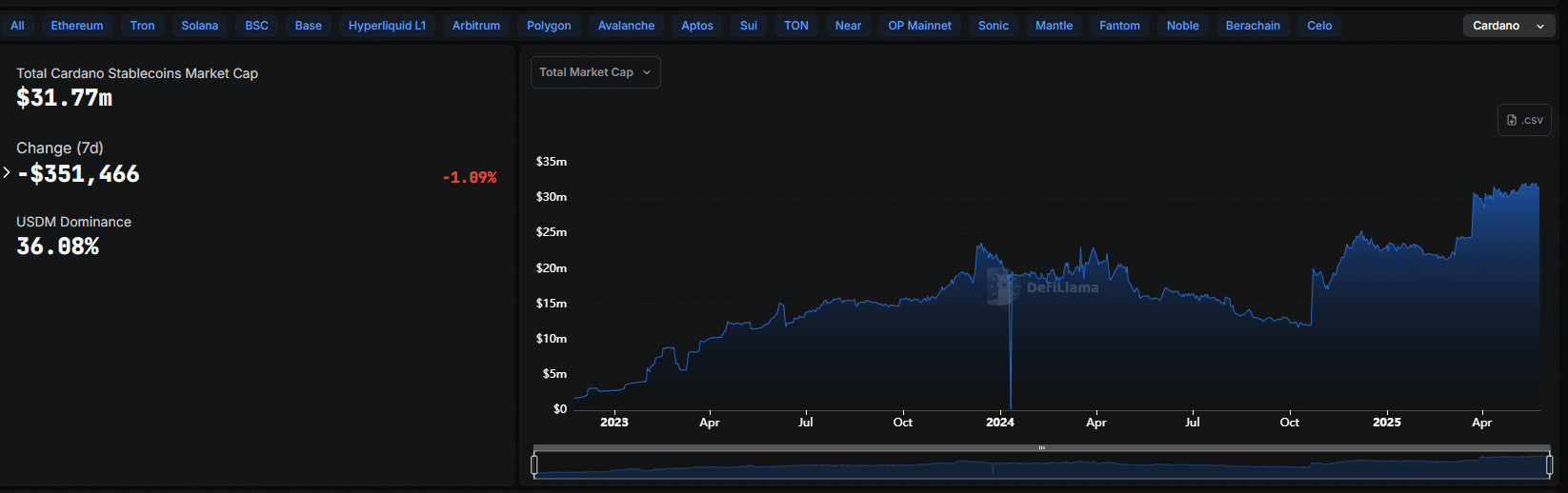This screenshot has width=1568, height=493.
Task: Select Hyperliquid L1 chain
Action: (x=388, y=26)
